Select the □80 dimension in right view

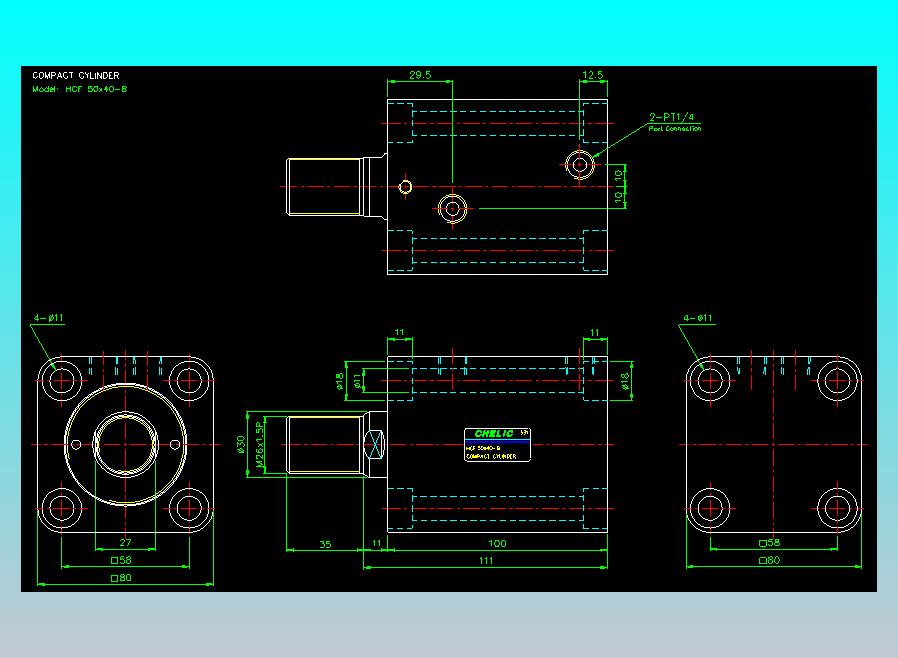(769, 560)
